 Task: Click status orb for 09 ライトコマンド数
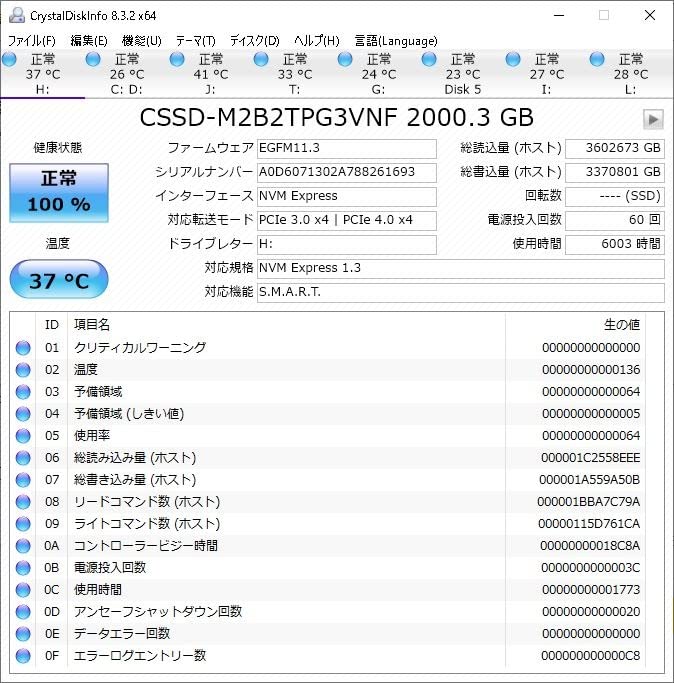pos(23,524)
